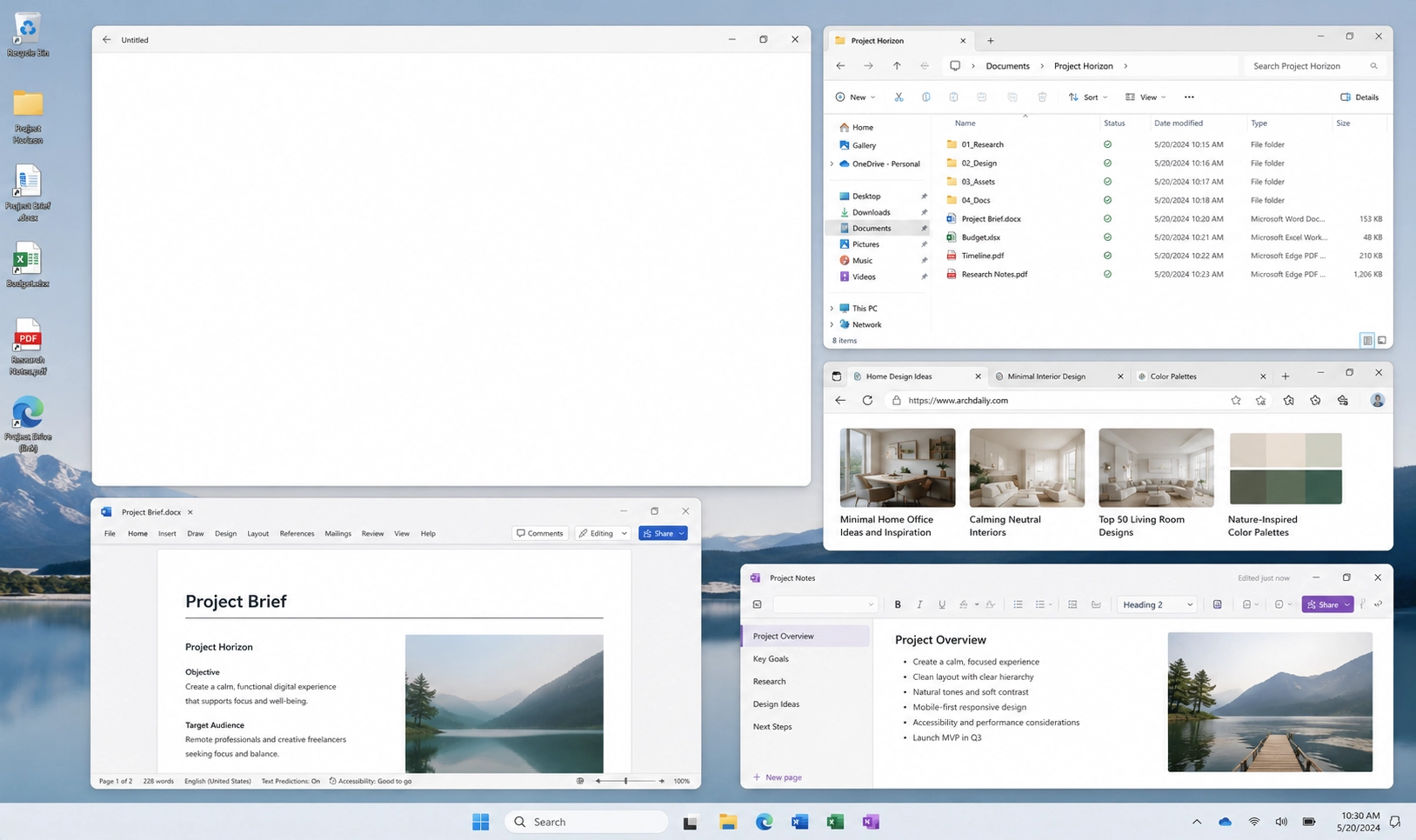The image size is (1416, 840).
Task: Open Microsoft Edge from the taskbar
Action: [x=764, y=822]
